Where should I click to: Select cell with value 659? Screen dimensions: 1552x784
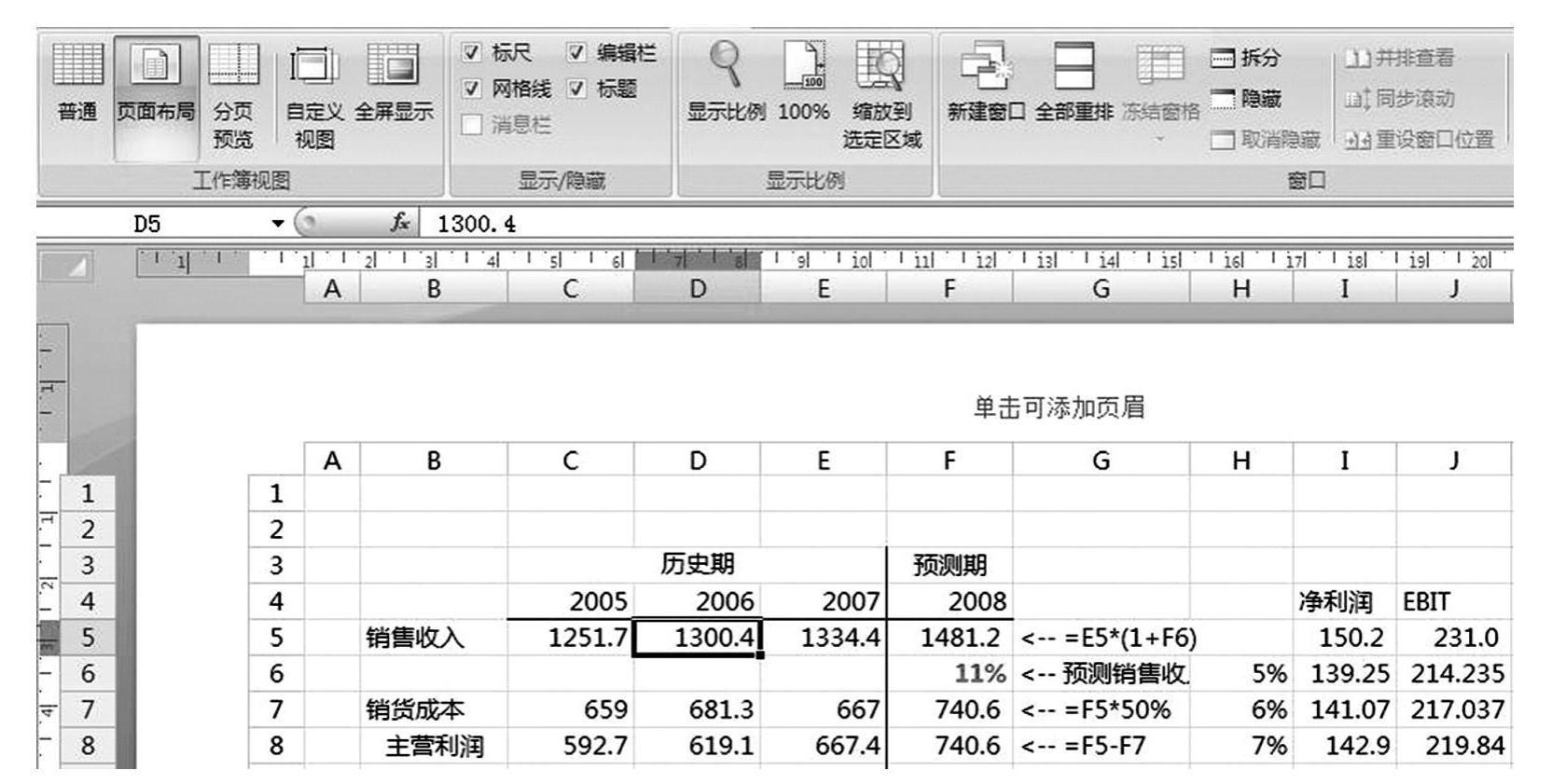[x=571, y=710]
